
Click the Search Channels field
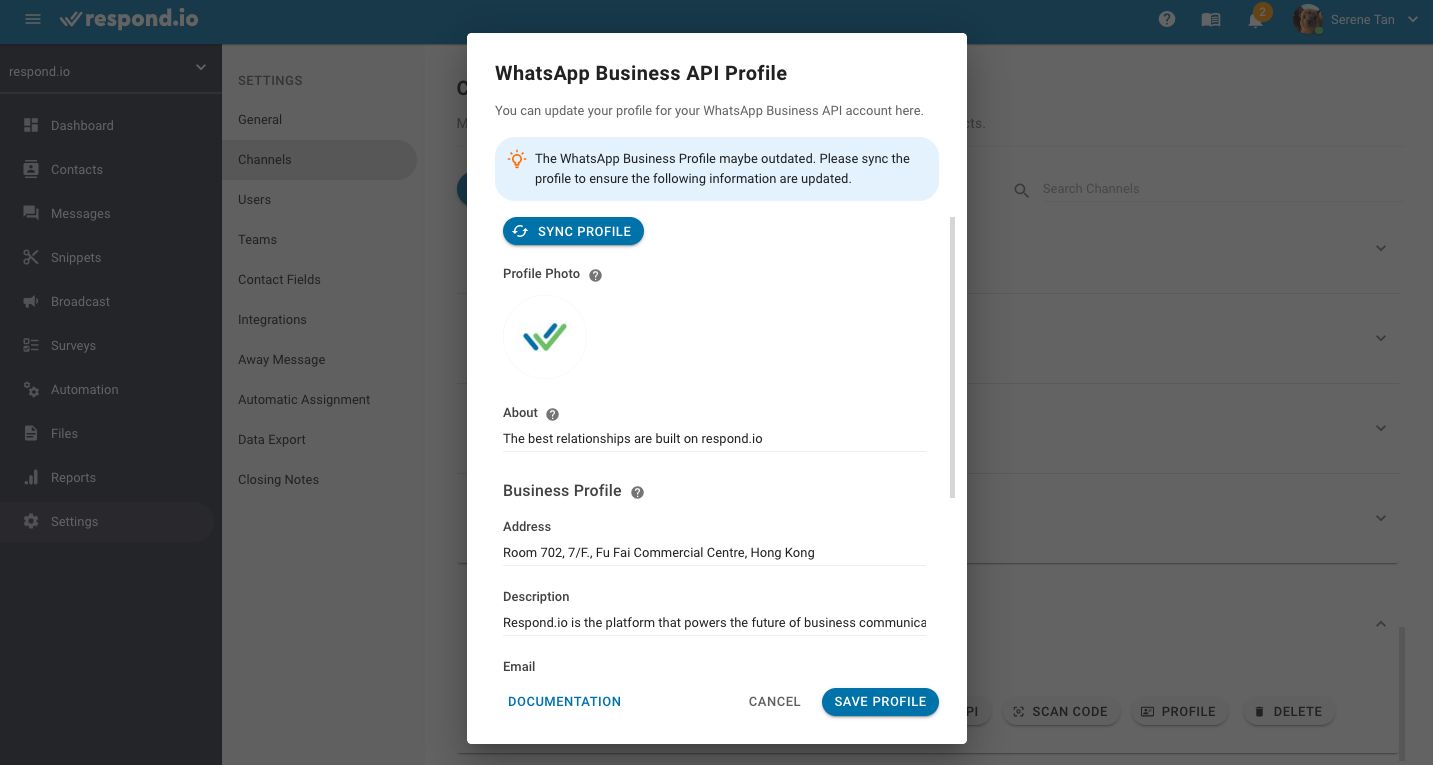click(x=1222, y=188)
